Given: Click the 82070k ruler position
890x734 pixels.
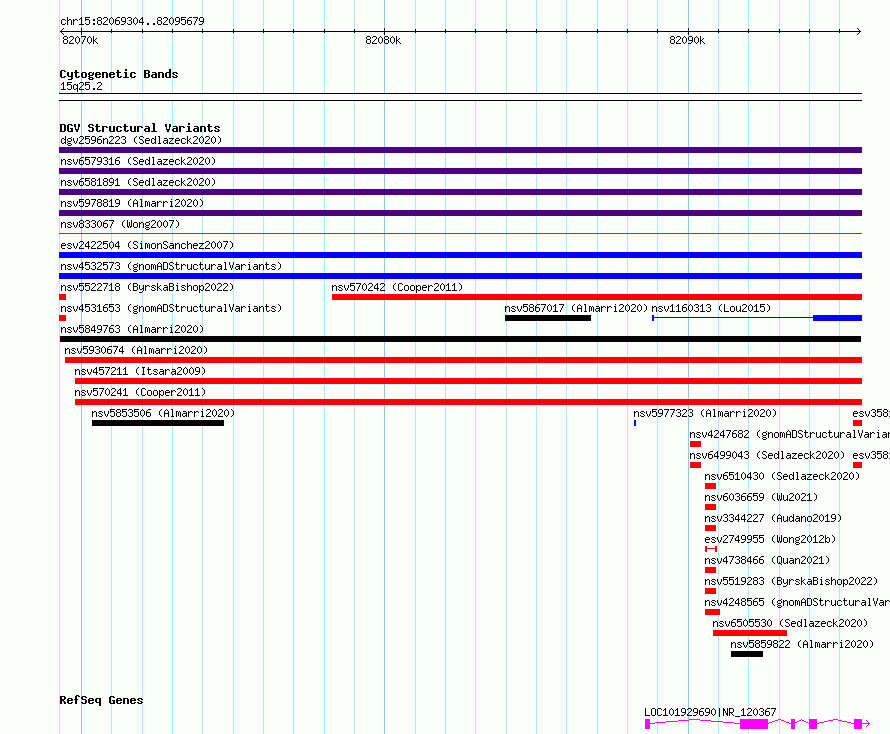Looking at the screenshot, I should pos(80,40).
